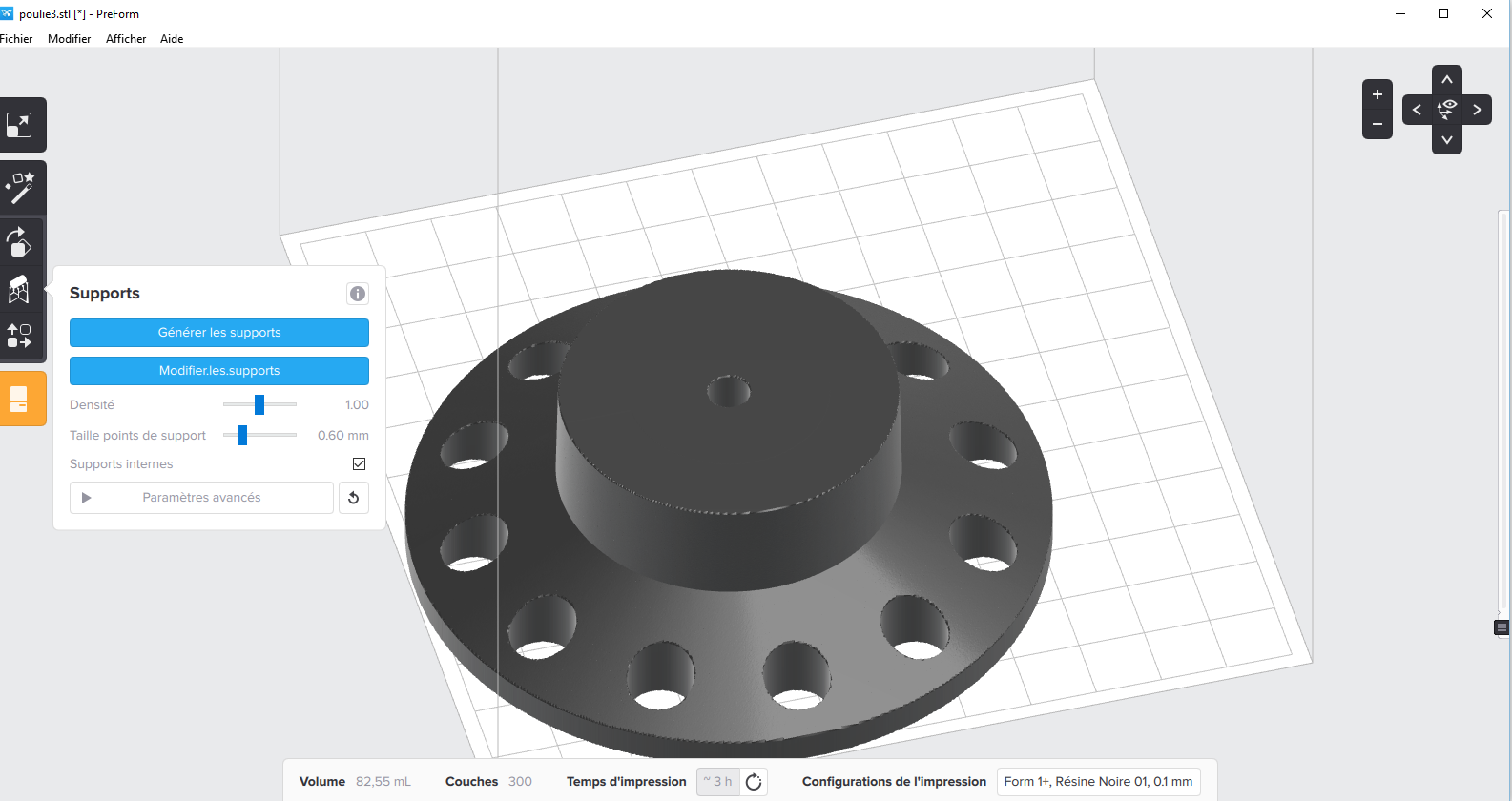The height and width of the screenshot is (801, 1512).
Task: Rotate the view upward
Action: coord(1447,80)
